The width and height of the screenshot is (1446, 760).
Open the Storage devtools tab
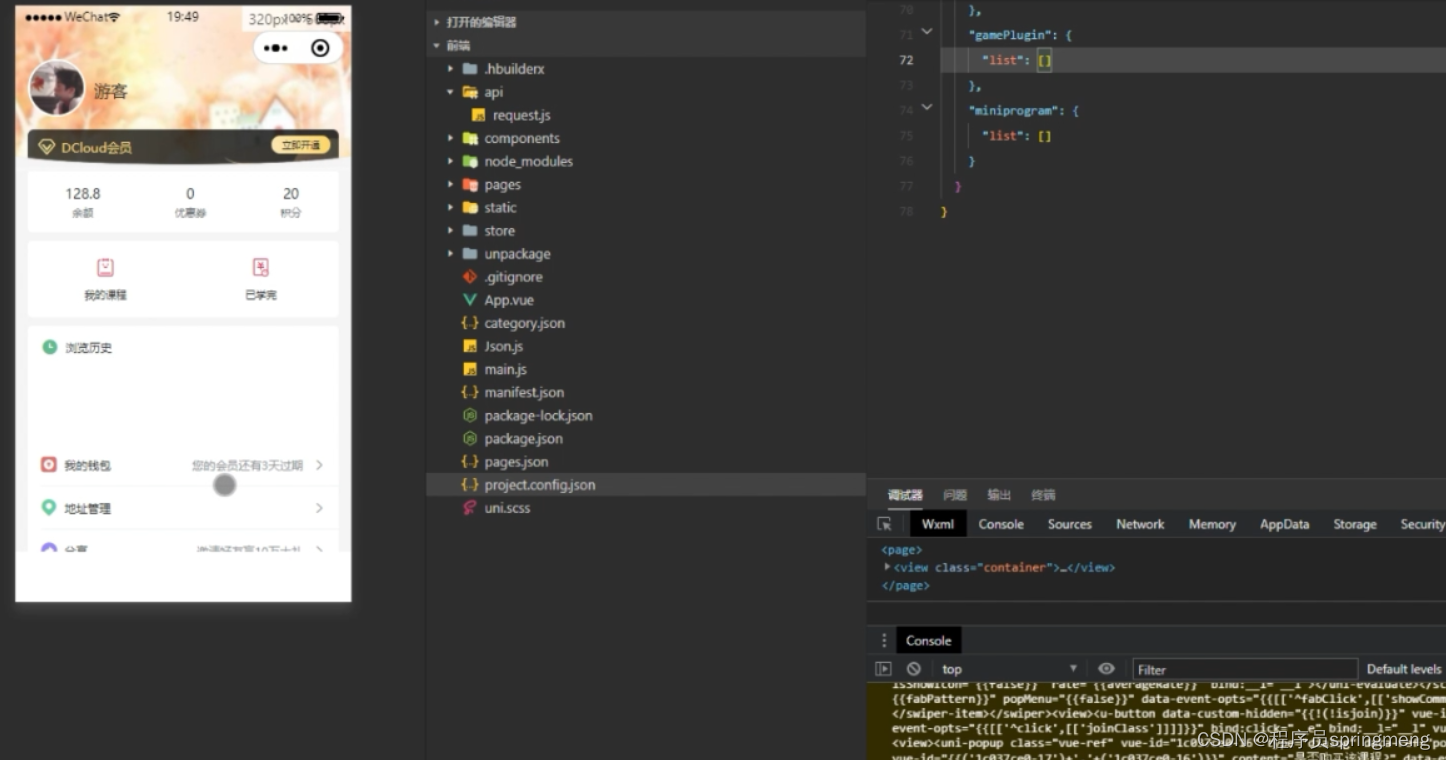click(1355, 524)
